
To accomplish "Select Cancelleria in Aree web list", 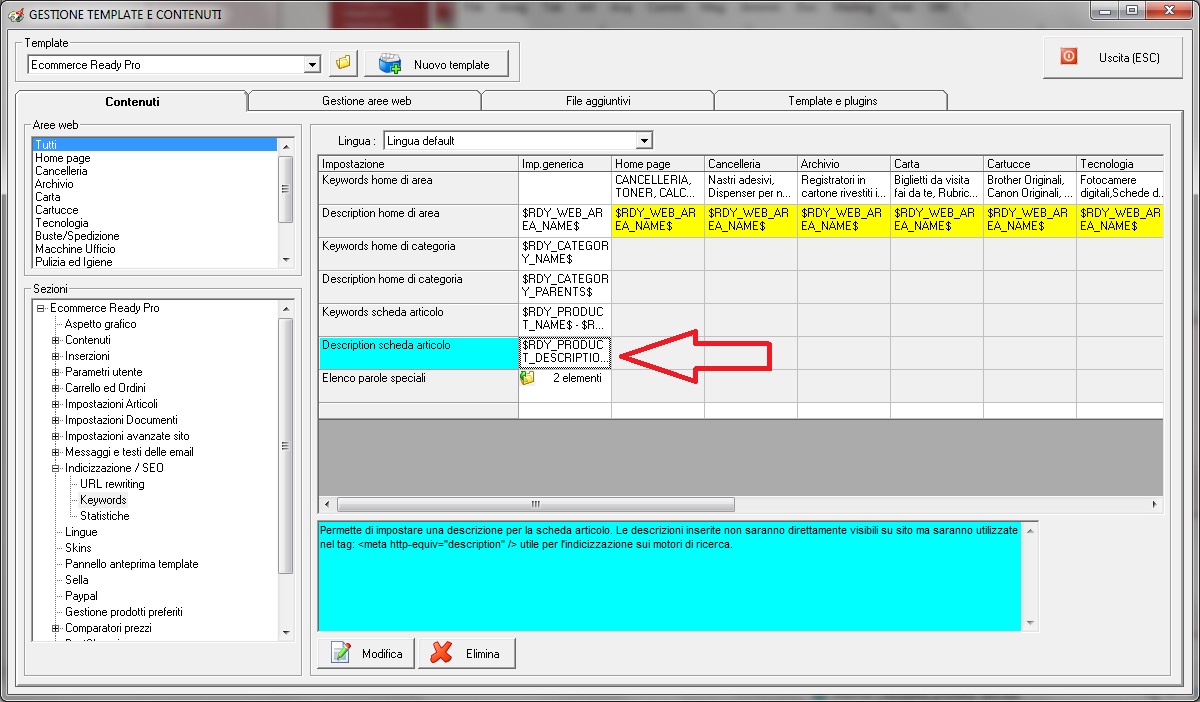I will pos(154,171).
